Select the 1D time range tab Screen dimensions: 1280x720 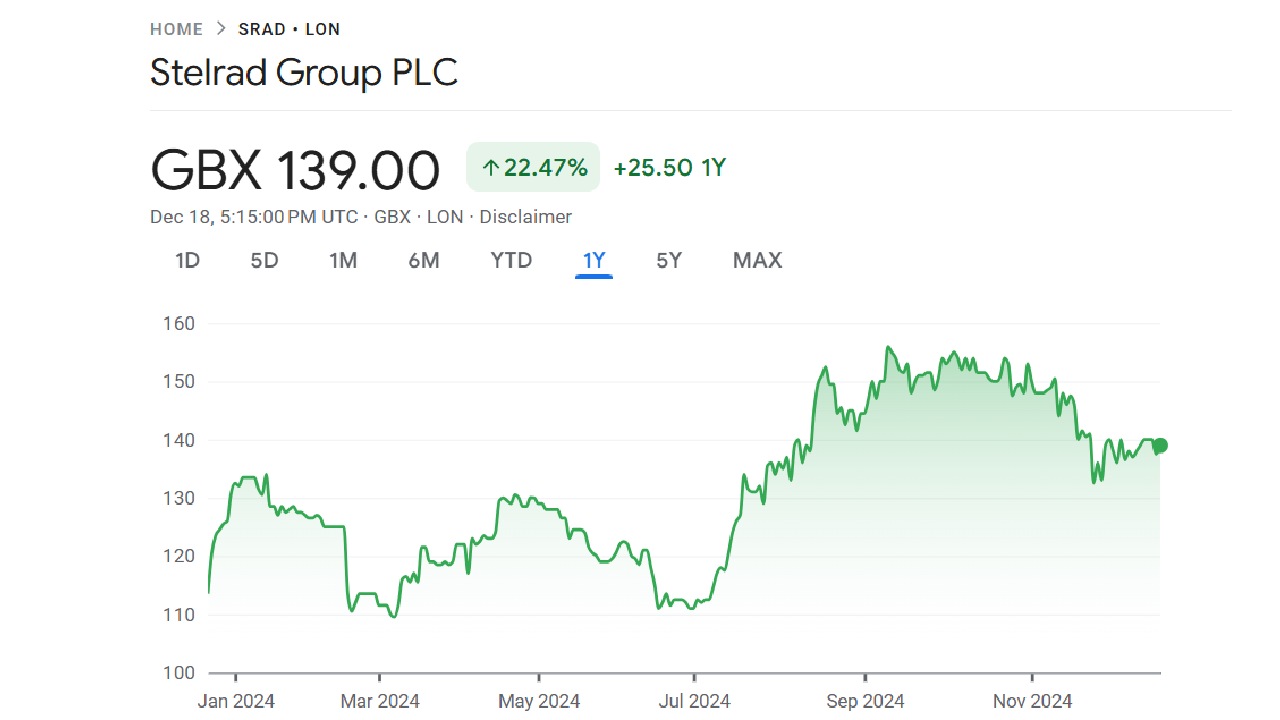tap(188, 261)
